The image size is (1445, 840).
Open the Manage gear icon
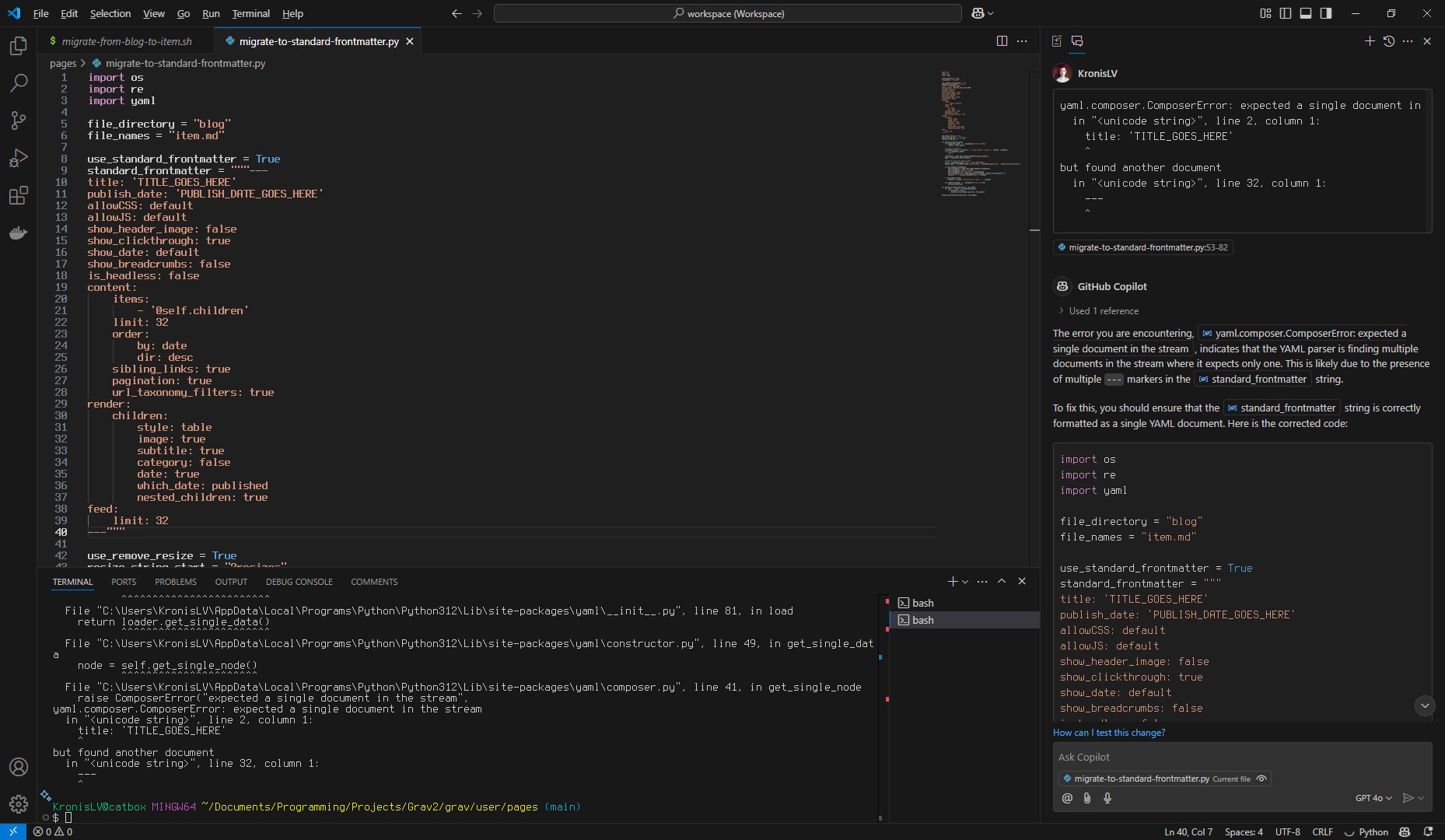pyautogui.click(x=19, y=803)
